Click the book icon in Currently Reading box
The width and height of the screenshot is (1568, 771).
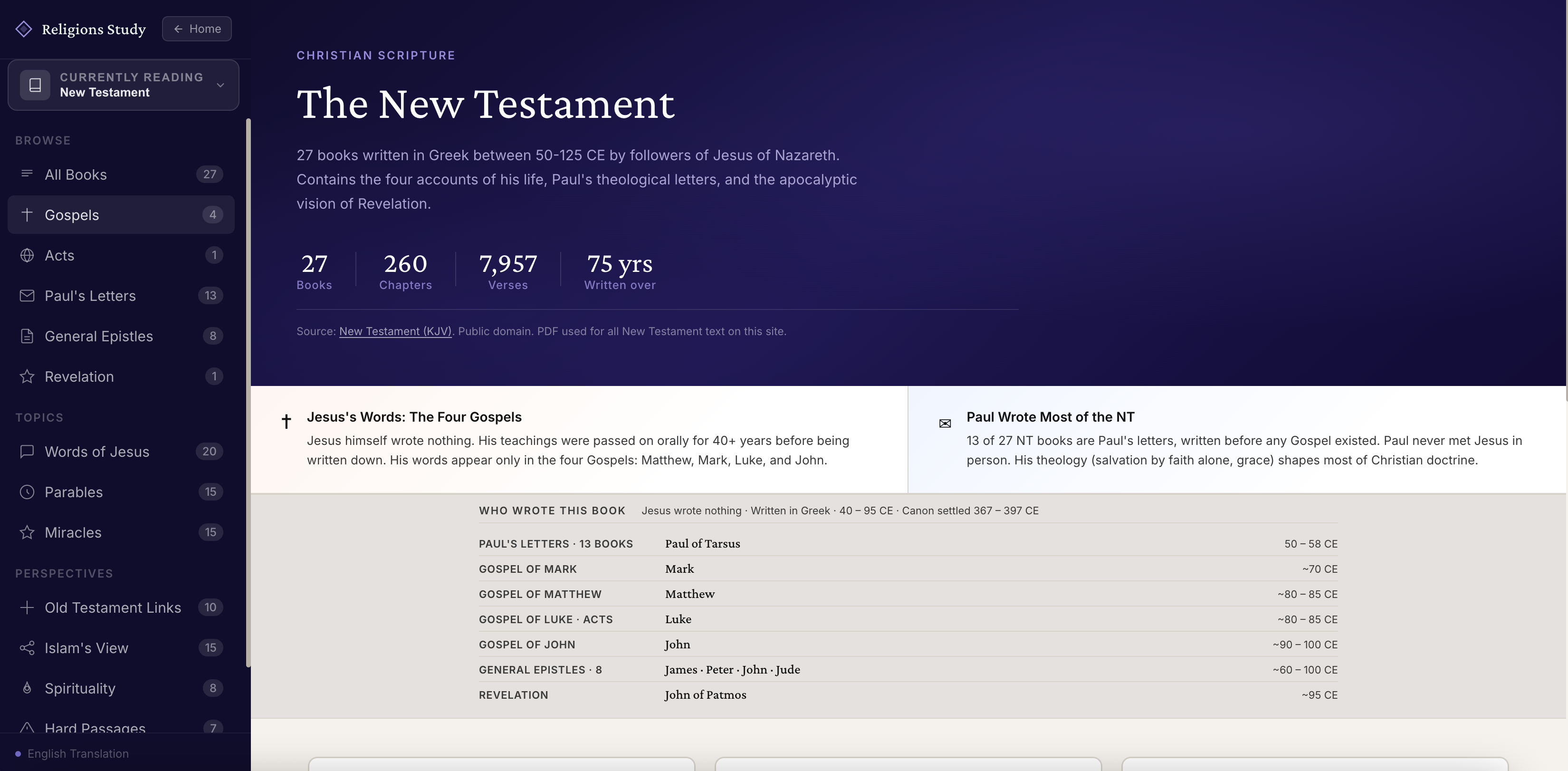click(x=35, y=85)
